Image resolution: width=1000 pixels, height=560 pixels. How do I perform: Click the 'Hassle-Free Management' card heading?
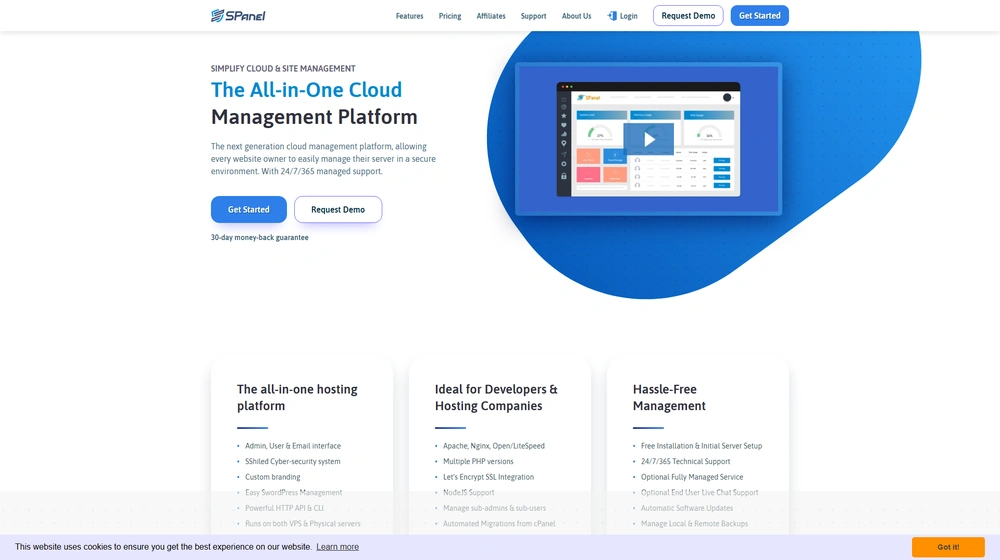[x=669, y=397]
